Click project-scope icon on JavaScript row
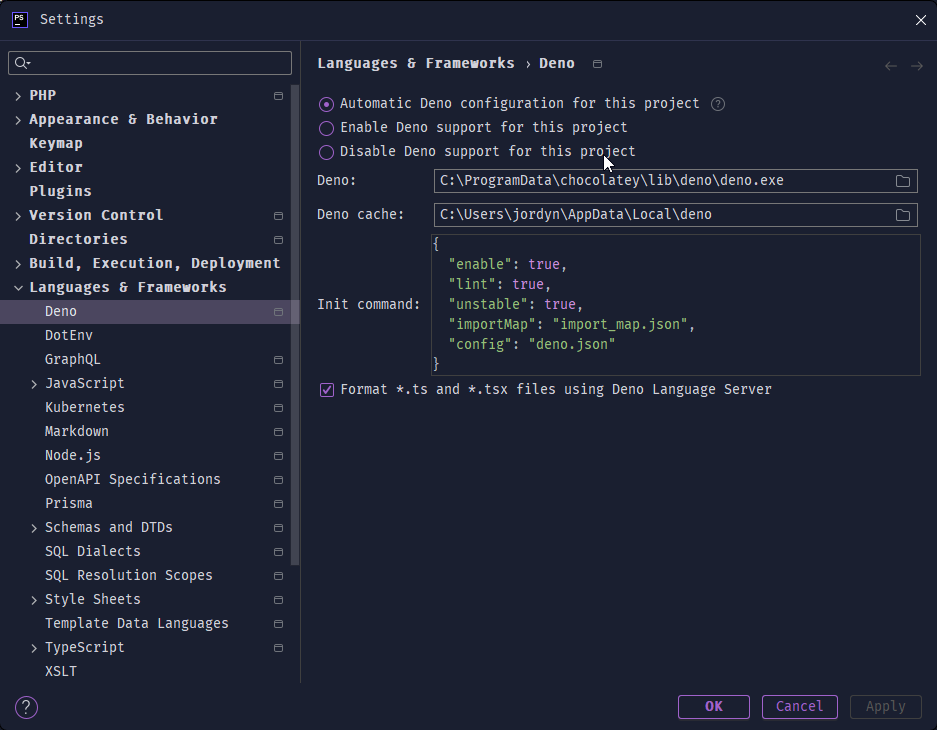Screen dimensions: 937x730 tap(278, 384)
